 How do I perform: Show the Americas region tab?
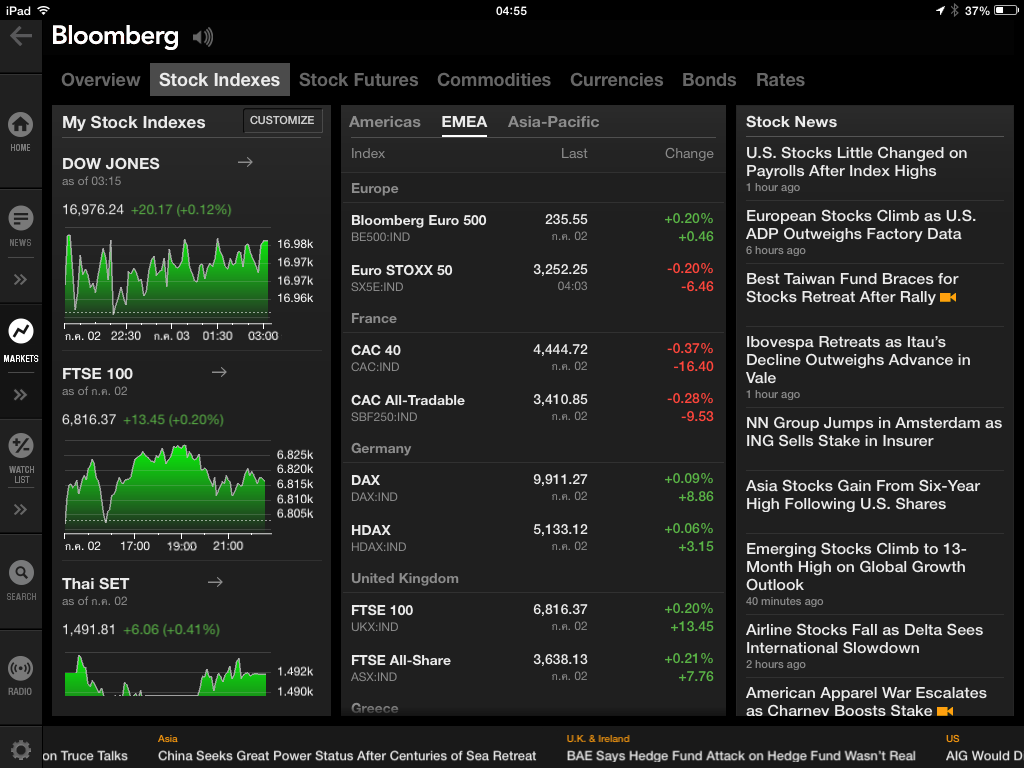click(x=385, y=122)
